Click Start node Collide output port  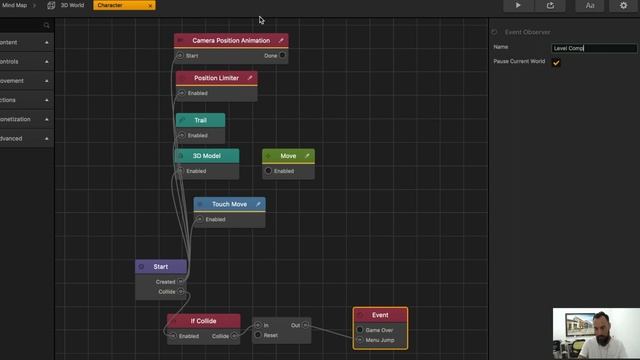pos(181,291)
